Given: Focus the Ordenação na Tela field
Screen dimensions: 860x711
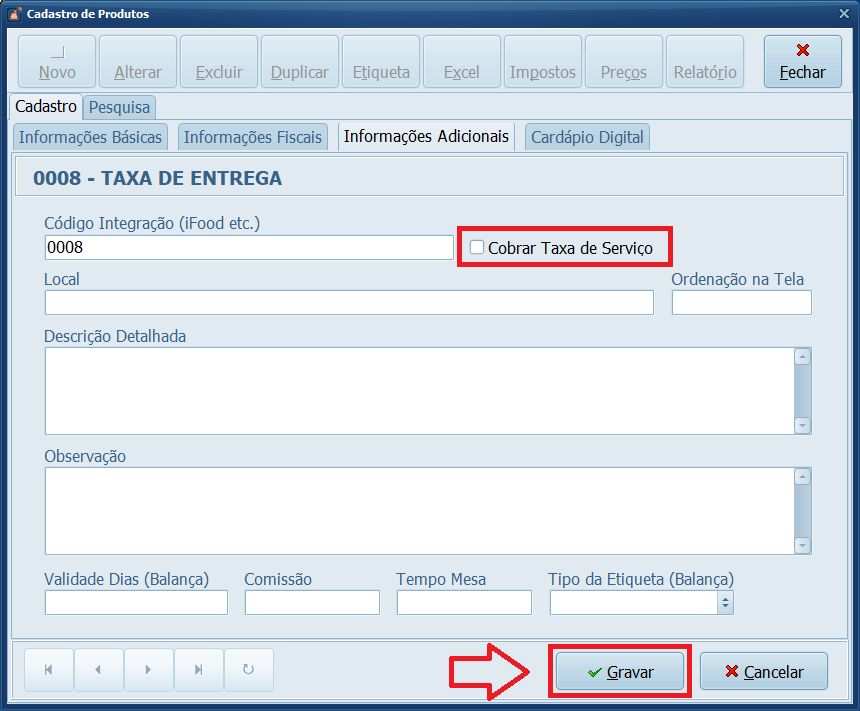Looking at the screenshot, I should click(x=741, y=303).
